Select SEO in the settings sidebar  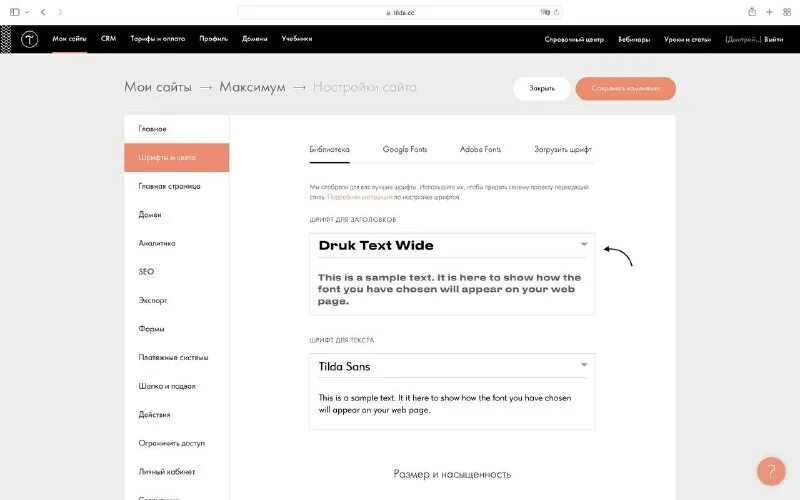(177, 272)
